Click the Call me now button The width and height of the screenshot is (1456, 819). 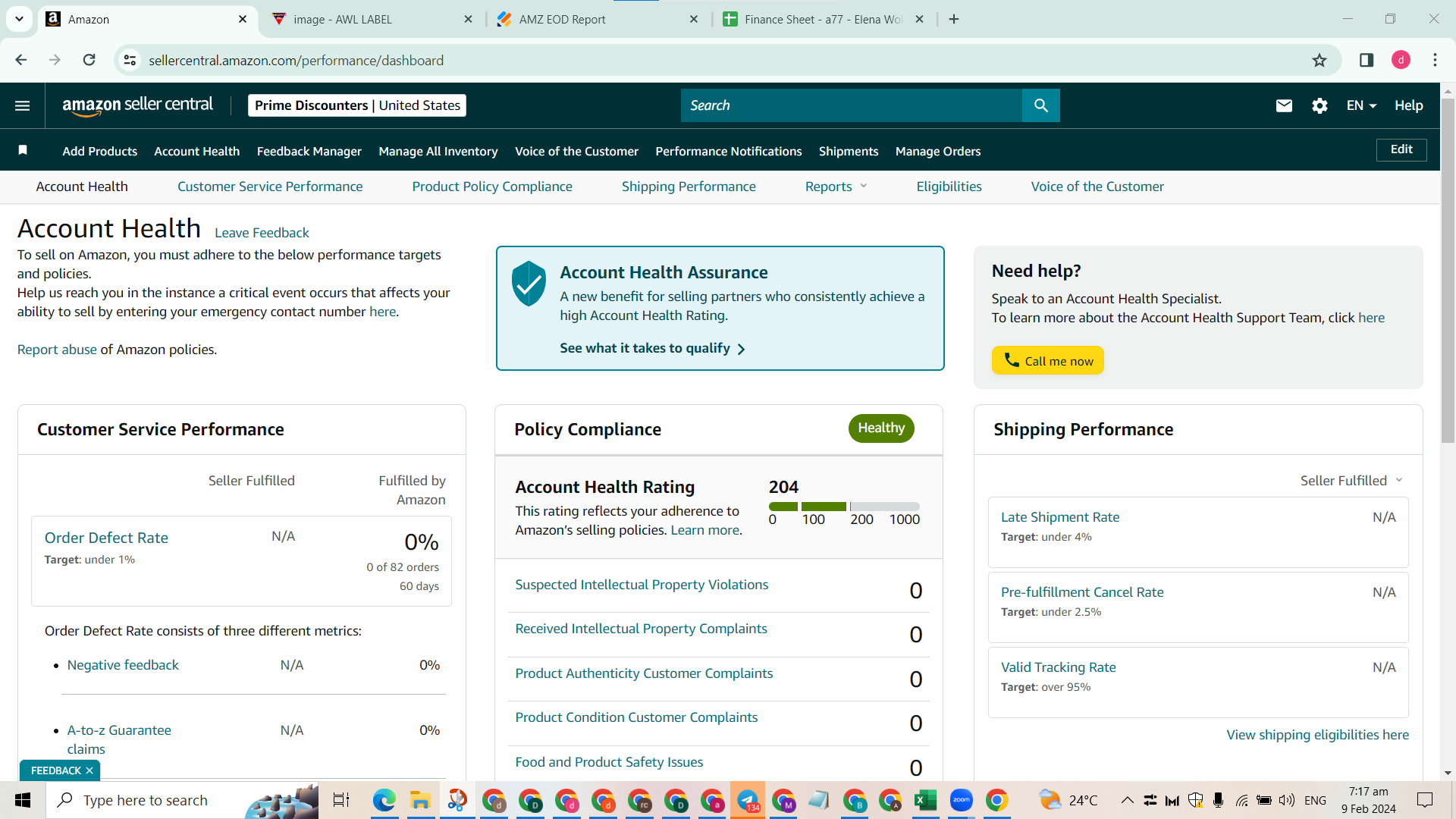pos(1047,360)
